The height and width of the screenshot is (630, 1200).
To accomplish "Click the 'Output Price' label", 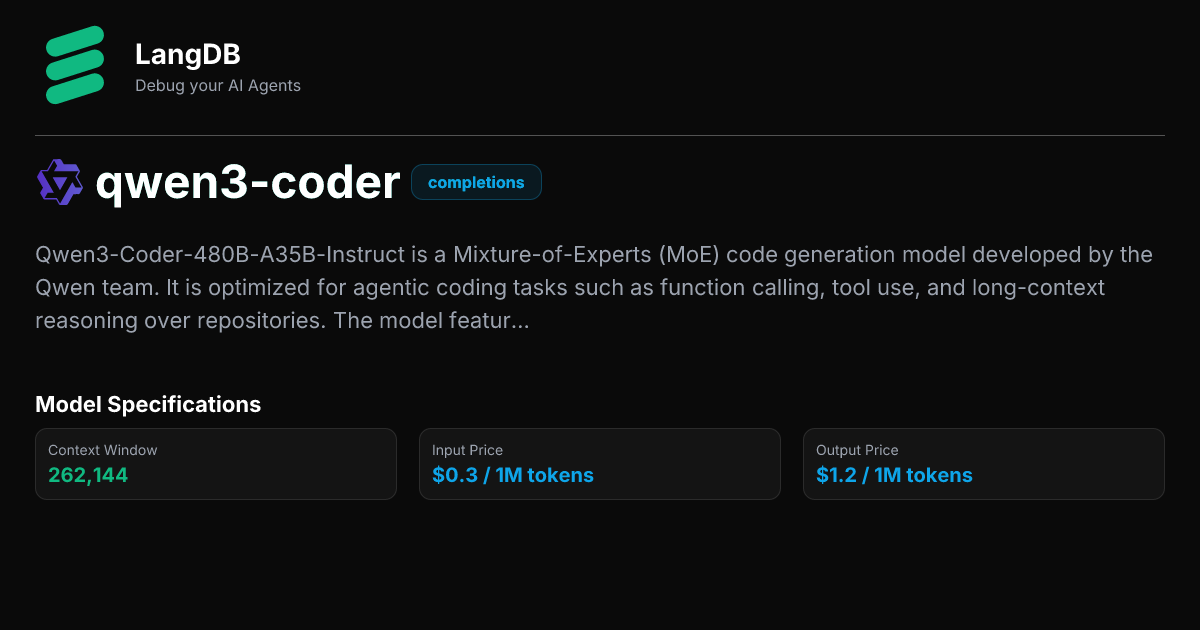I will pyautogui.click(x=857, y=450).
